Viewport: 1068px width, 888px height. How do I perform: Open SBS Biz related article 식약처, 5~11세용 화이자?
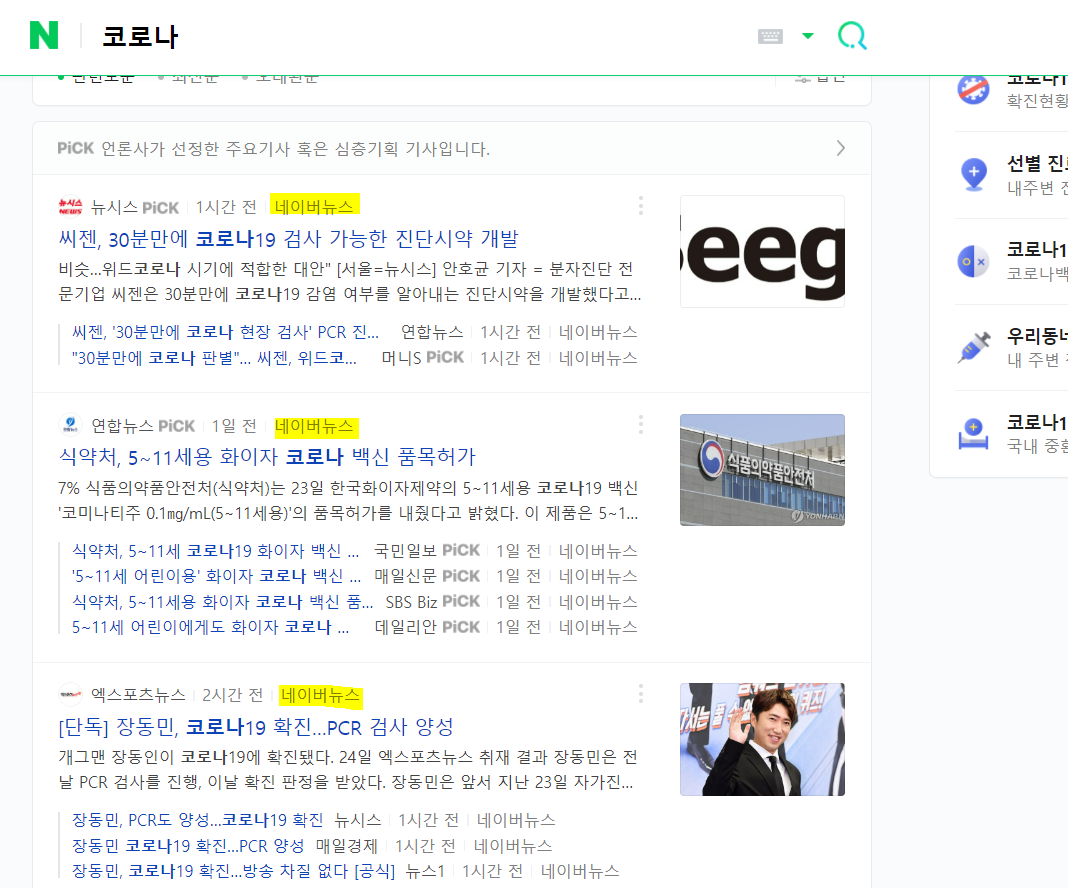click(223, 602)
